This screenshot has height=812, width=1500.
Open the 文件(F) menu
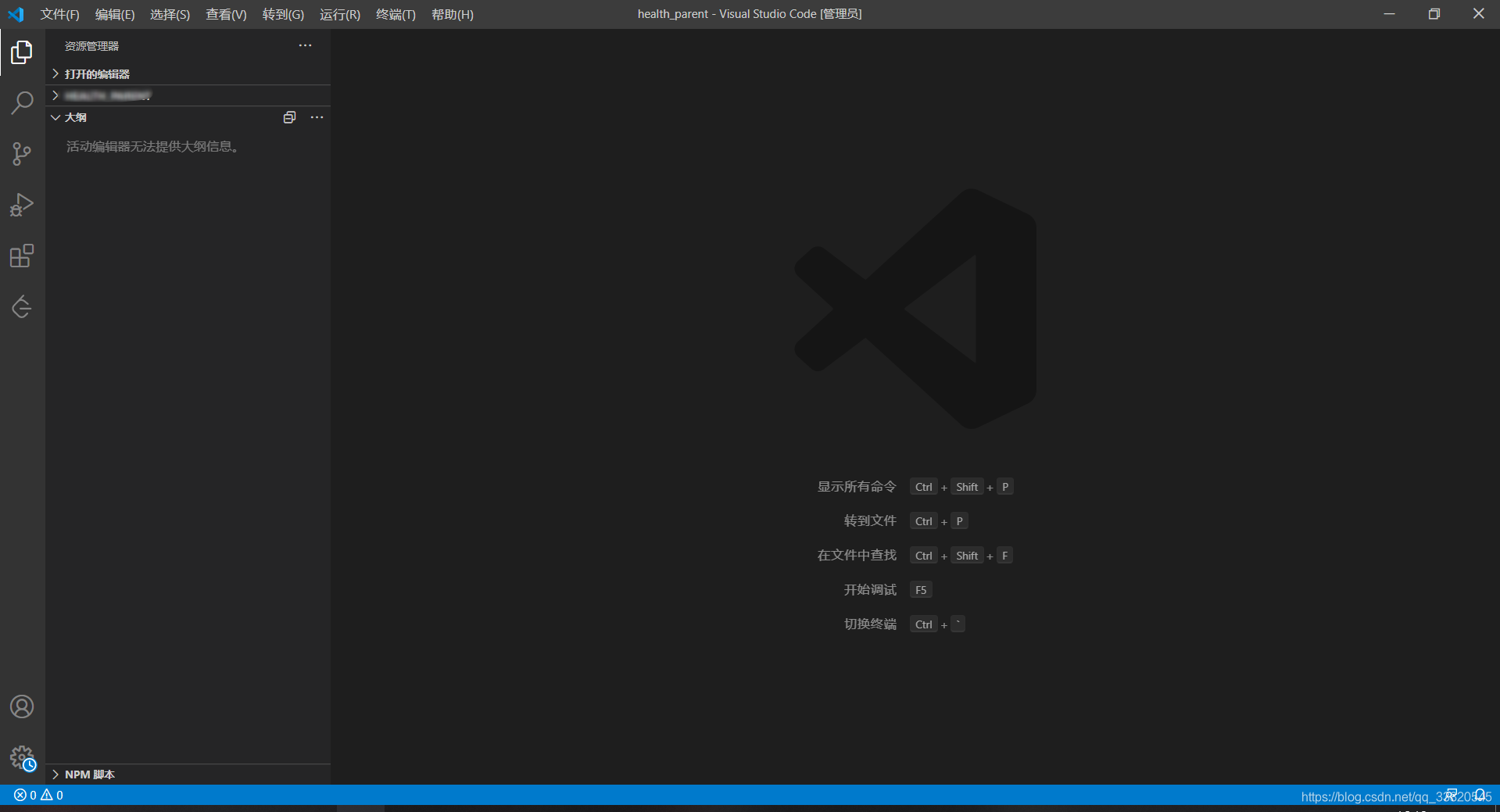click(x=60, y=14)
